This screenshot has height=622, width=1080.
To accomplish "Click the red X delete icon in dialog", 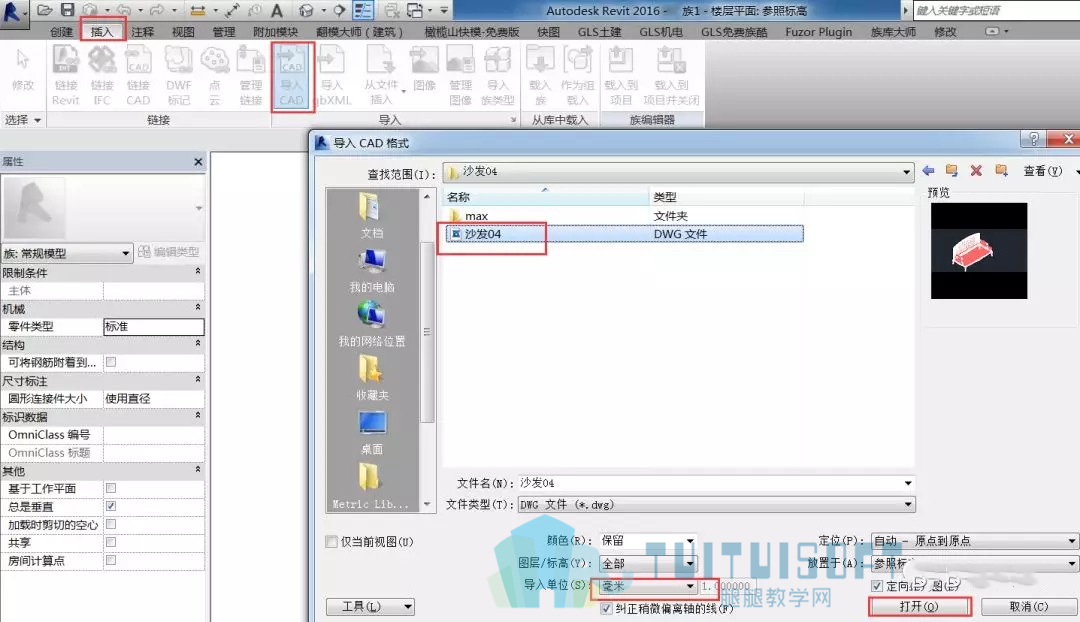I will click(976, 170).
